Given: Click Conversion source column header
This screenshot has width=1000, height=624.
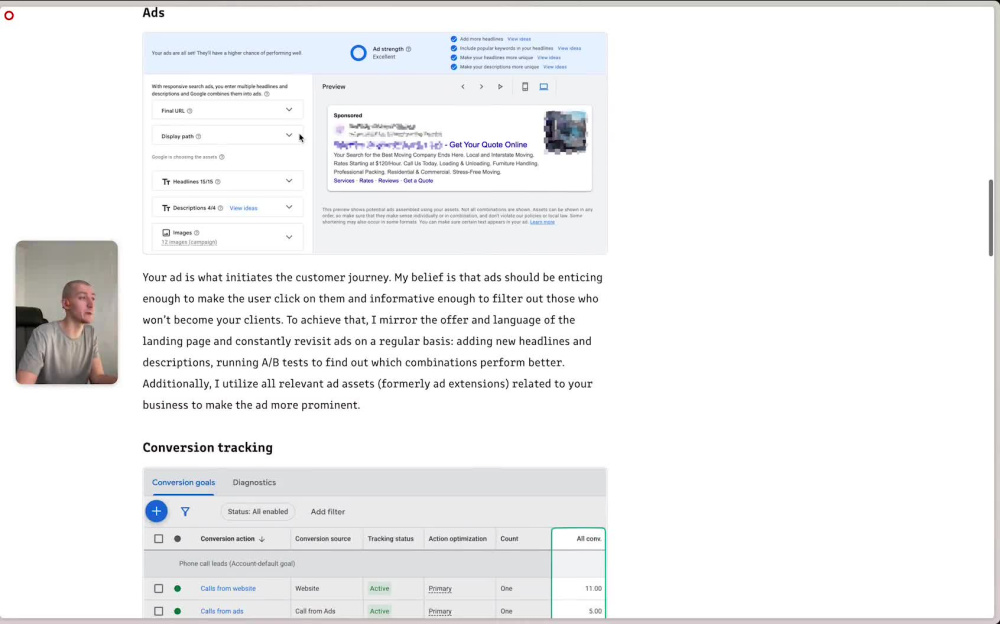Looking at the screenshot, I should (323, 539).
